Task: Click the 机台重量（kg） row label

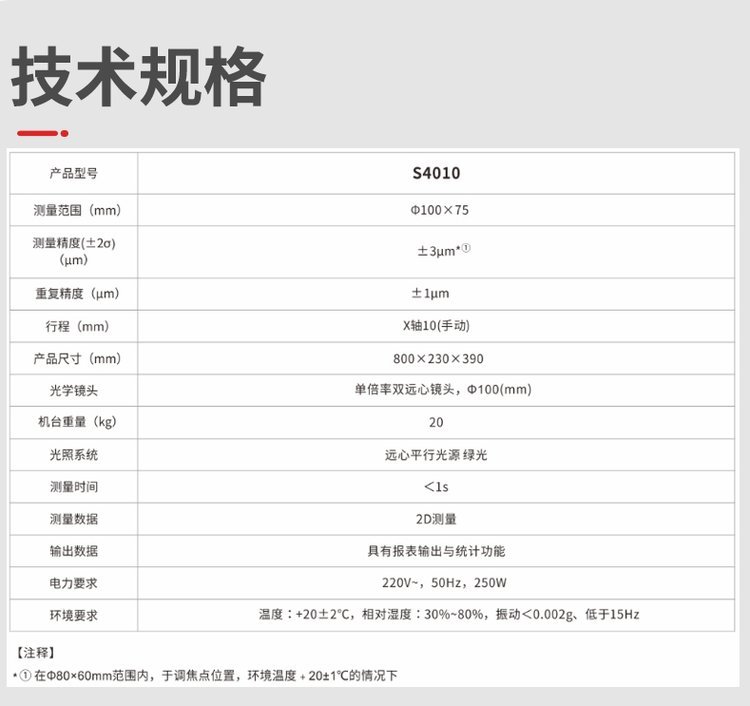Action: [x=73, y=422]
